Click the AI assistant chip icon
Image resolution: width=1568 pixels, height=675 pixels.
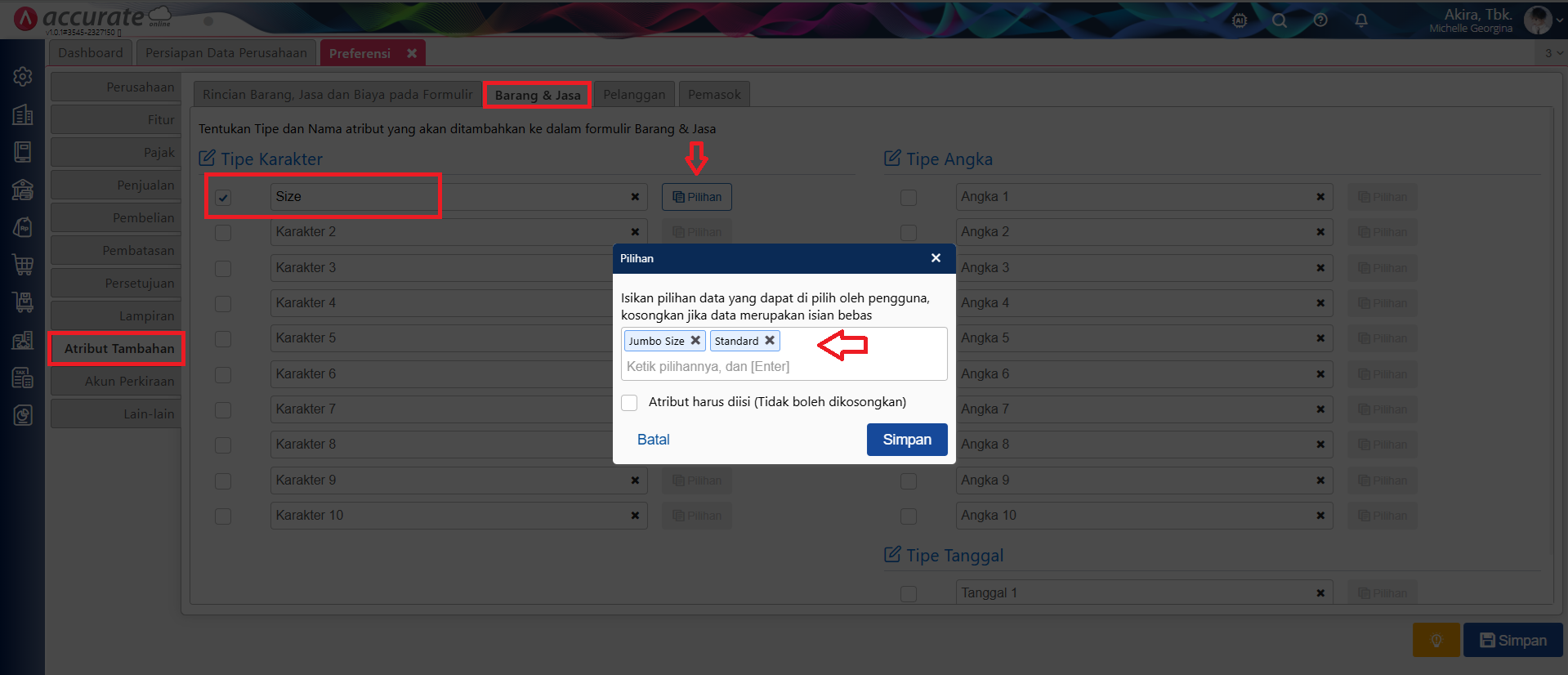point(1240,20)
